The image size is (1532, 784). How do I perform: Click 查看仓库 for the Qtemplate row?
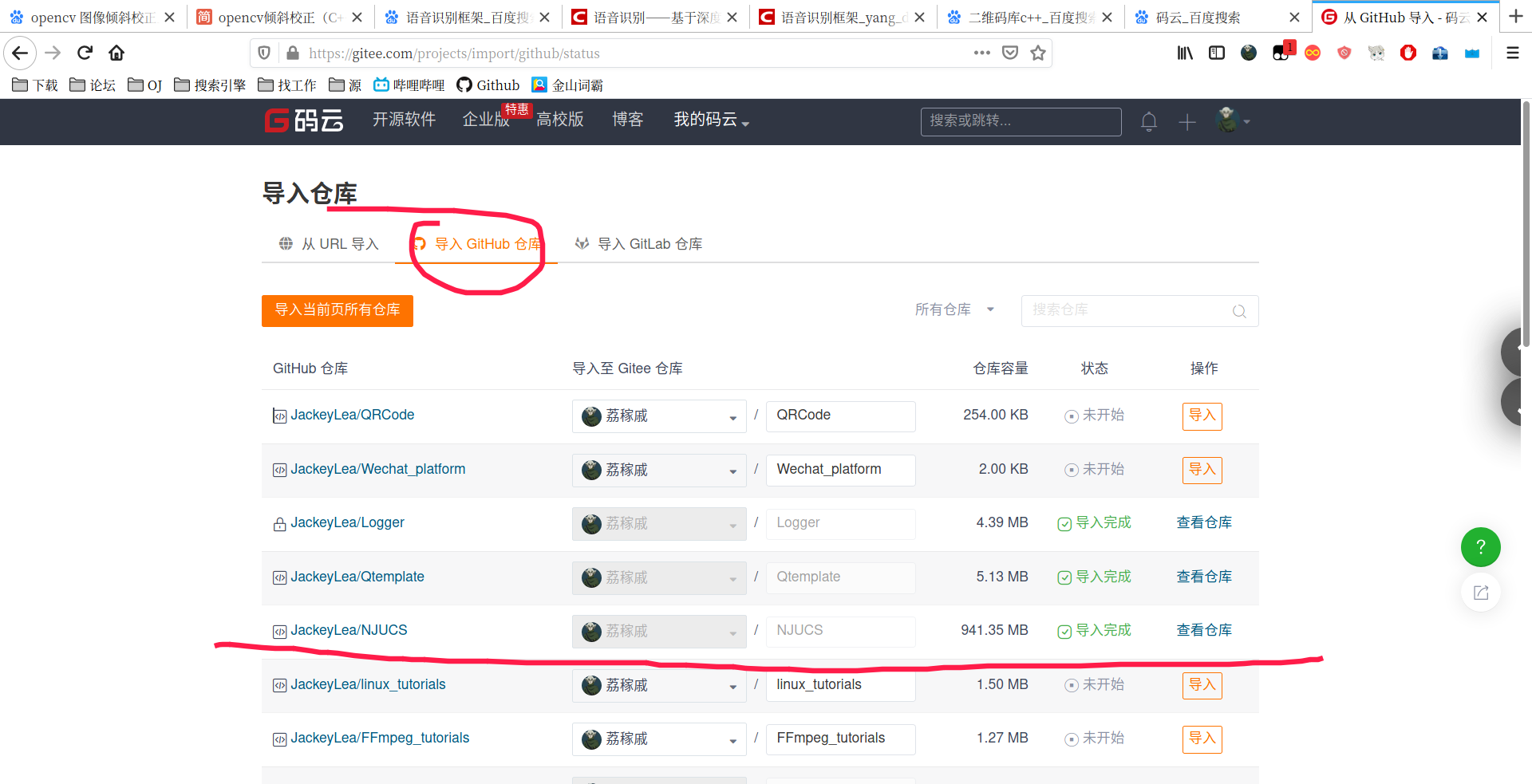pyautogui.click(x=1204, y=577)
